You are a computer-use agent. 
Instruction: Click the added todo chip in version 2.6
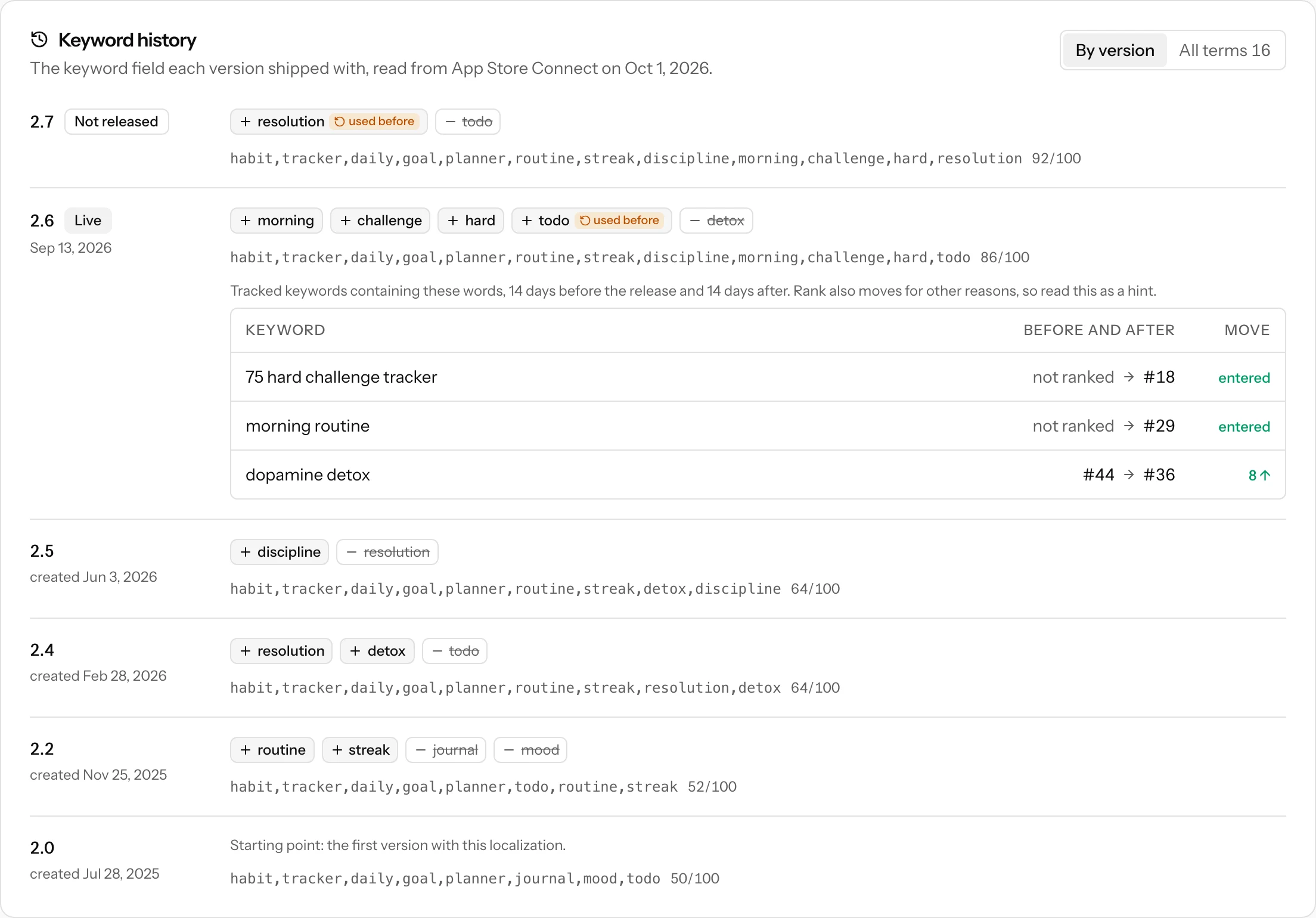(592, 221)
